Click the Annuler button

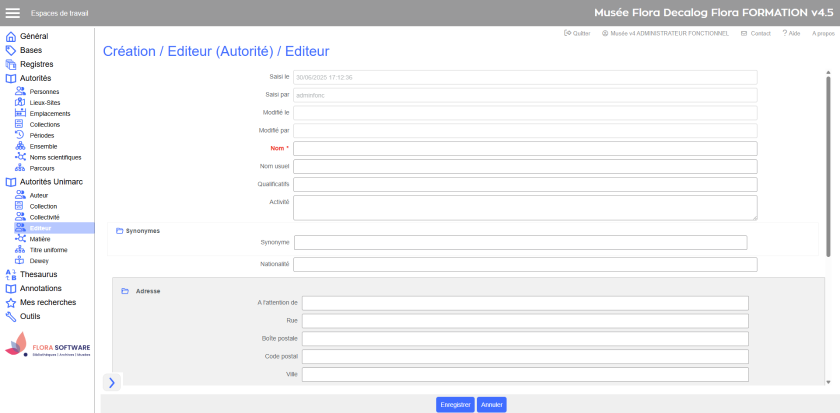pos(491,405)
